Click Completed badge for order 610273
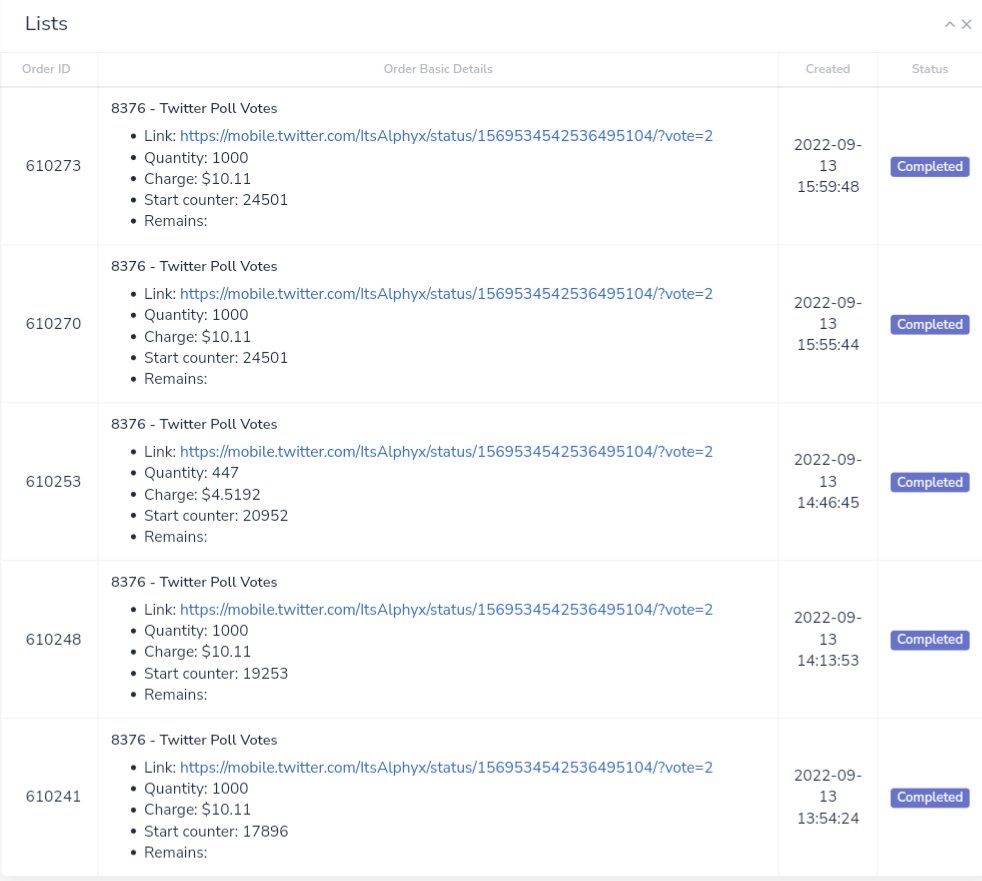982x881 pixels. 929,167
